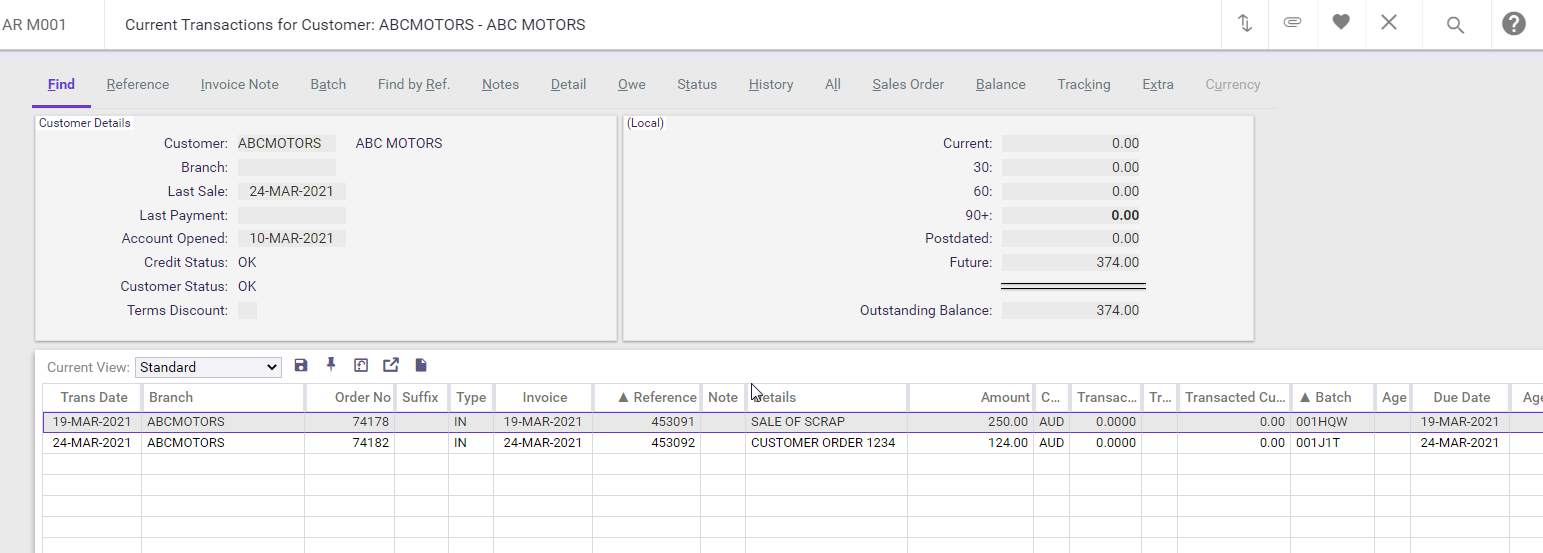Open Find by Ref. tab
1543x553 pixels.
(x=414, y=85)
